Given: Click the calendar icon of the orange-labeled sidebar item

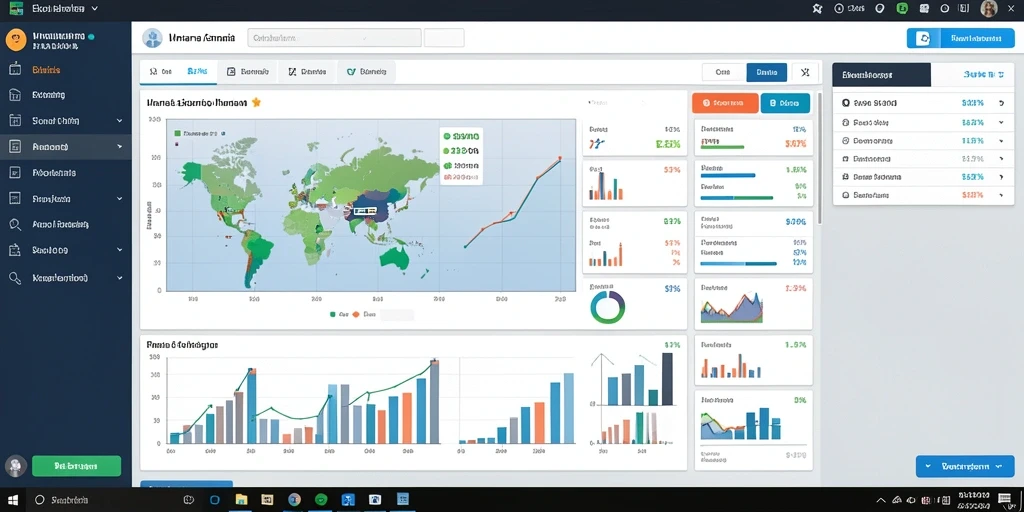Looking at the screenshot, I should (x=16, y=69).
